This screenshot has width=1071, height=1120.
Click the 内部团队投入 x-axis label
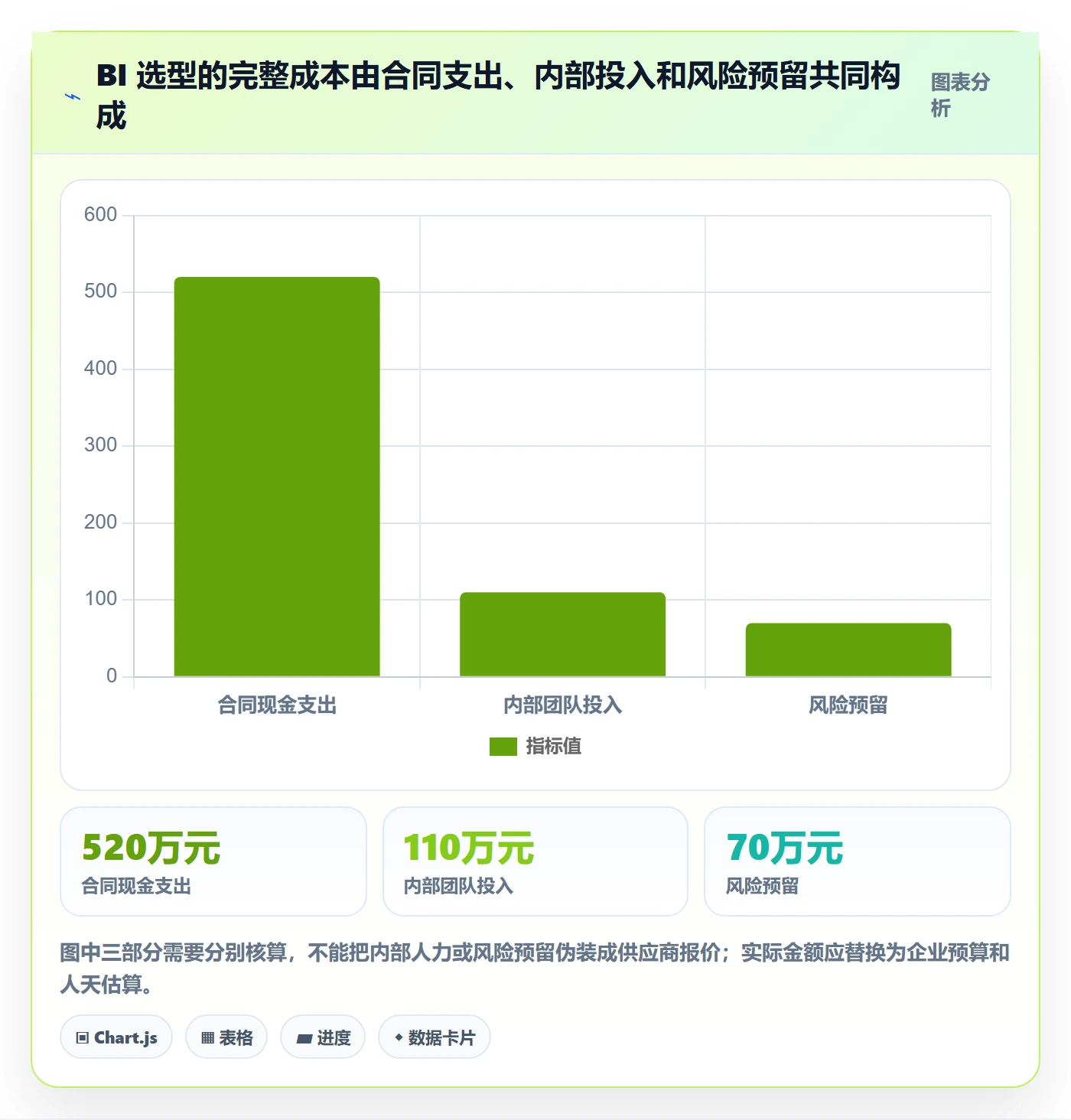pos(562,705)
